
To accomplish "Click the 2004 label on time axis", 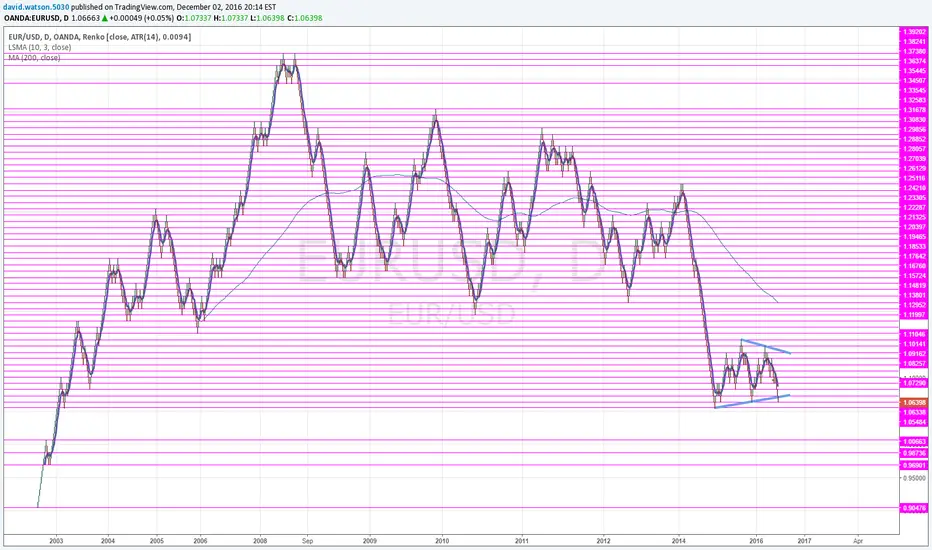I will point(108,541).
